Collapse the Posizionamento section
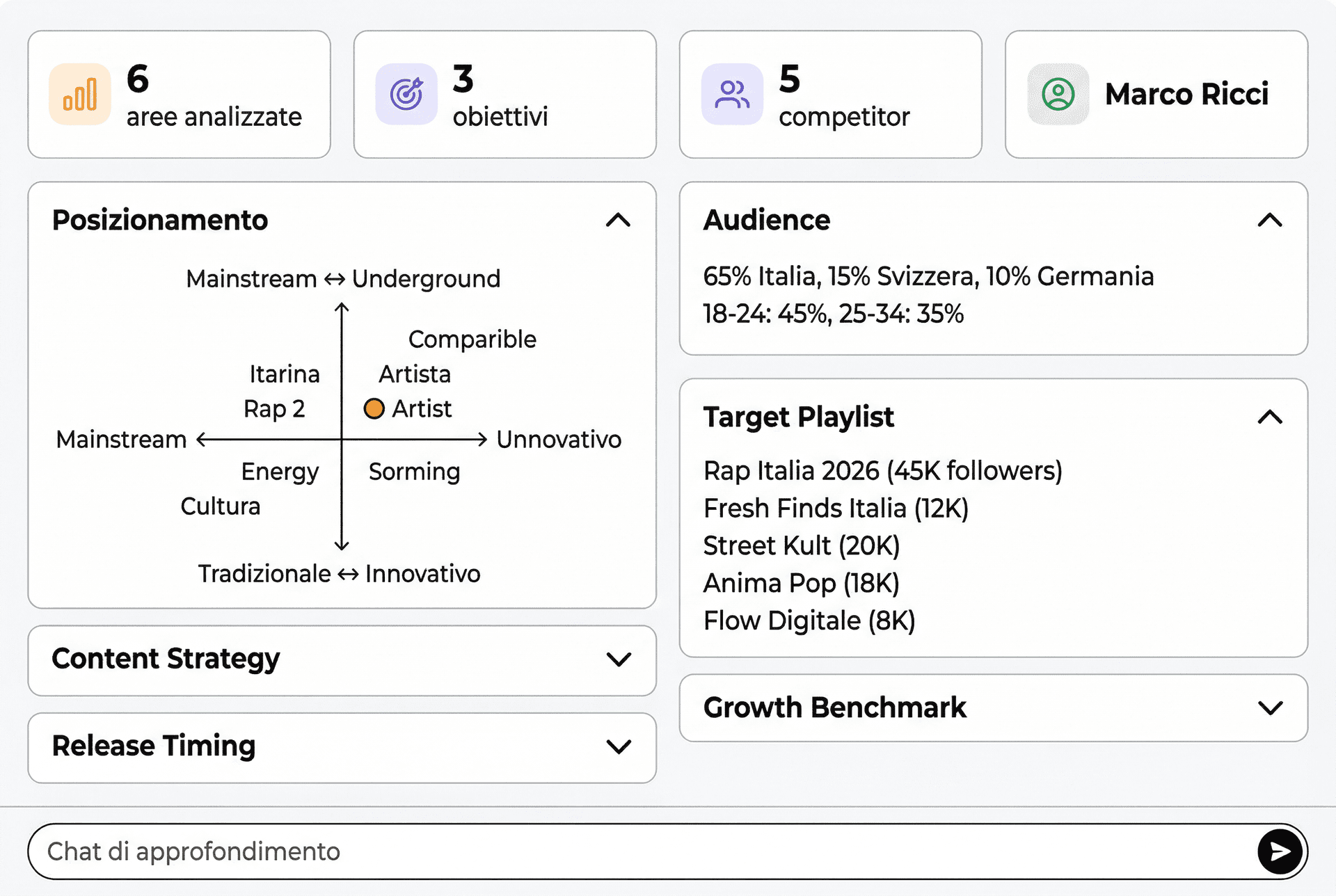 617,221
